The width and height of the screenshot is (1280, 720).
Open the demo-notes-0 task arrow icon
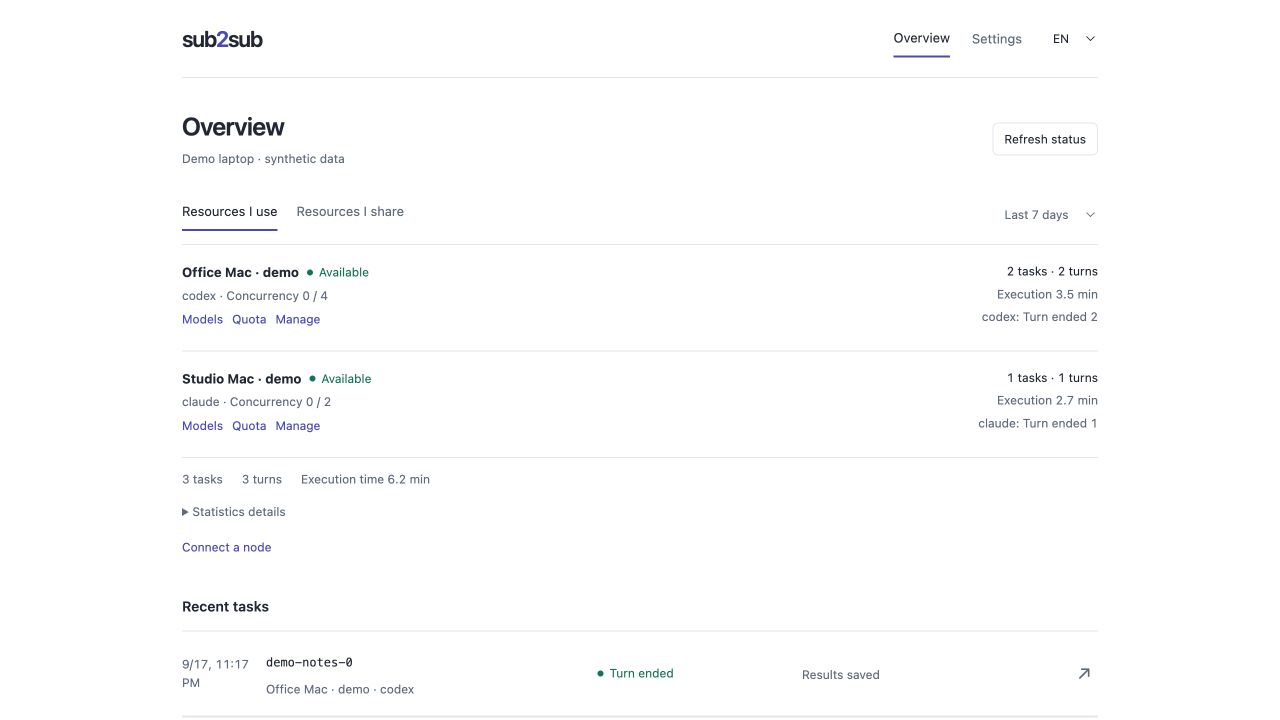tap(1084, 674)
